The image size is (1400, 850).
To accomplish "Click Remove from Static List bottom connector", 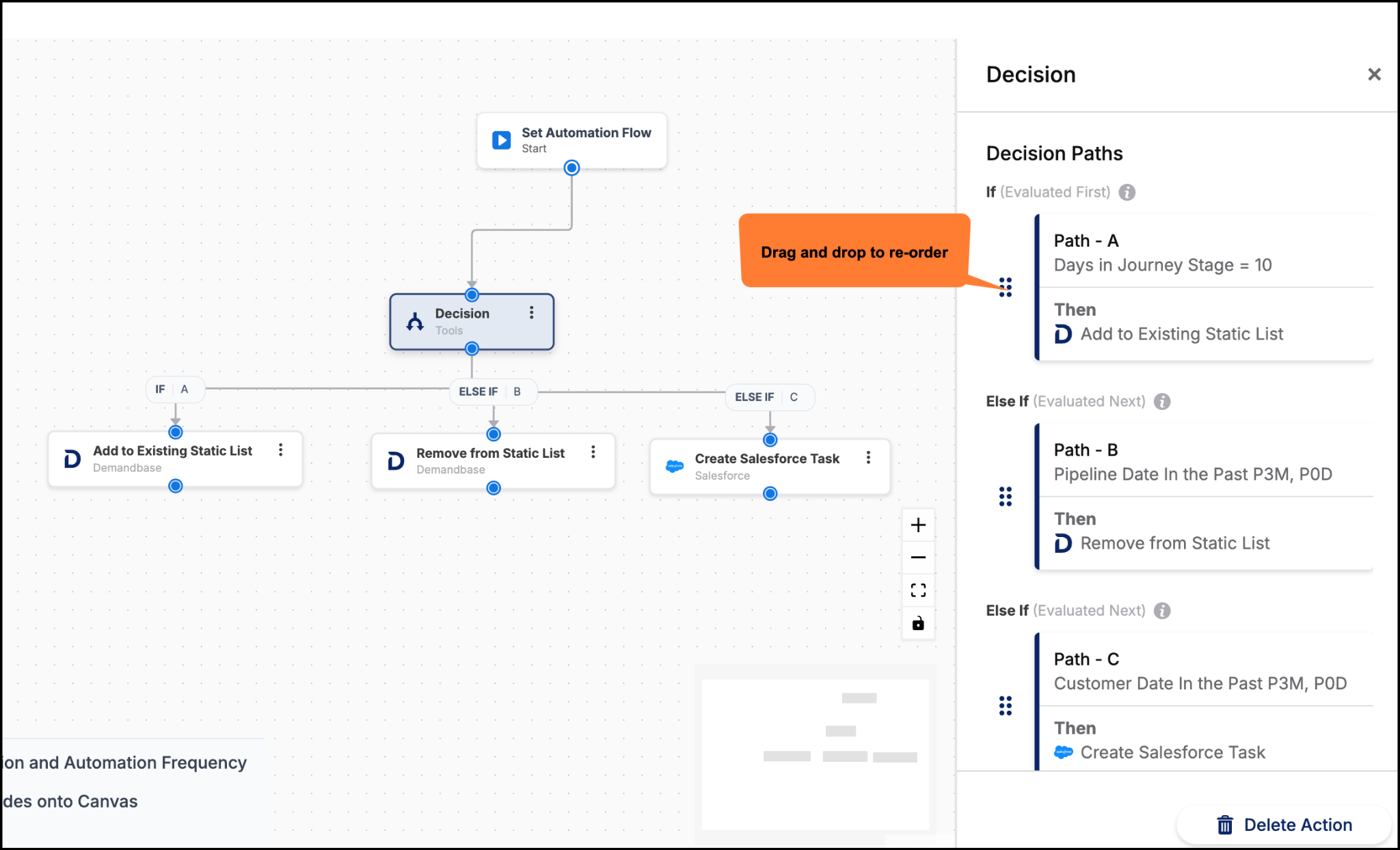I will point(493,488).
